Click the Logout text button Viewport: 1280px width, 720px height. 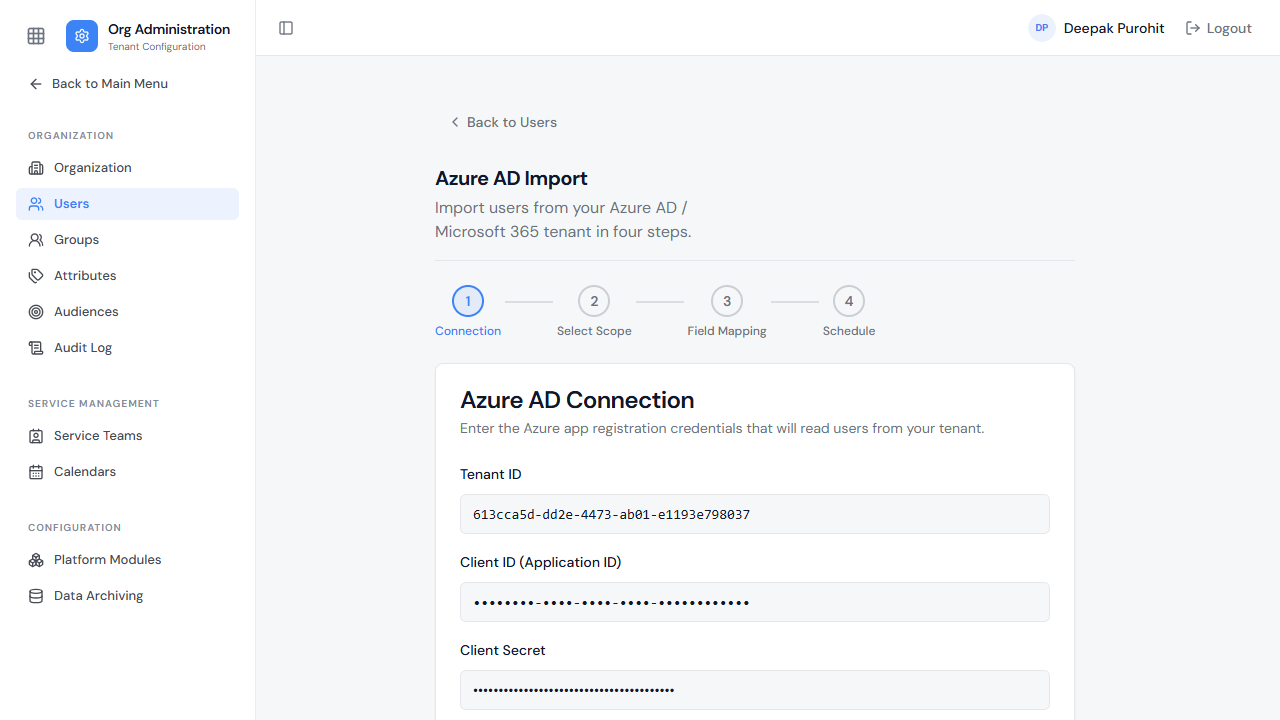pos(1229,28)
